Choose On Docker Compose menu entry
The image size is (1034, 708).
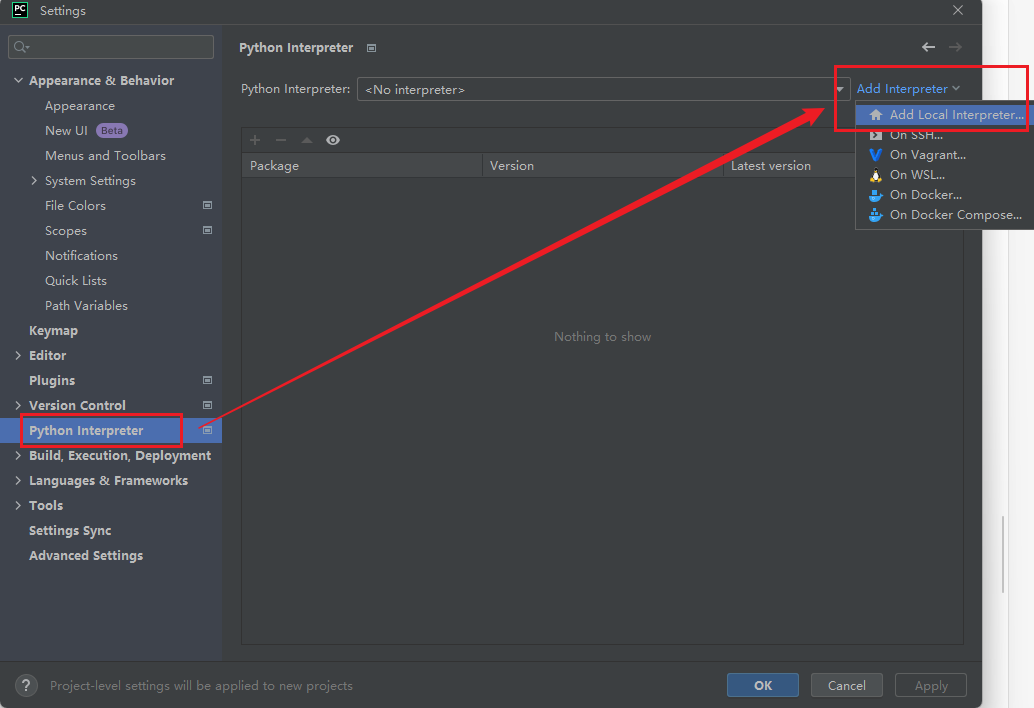tap(944, 215)
